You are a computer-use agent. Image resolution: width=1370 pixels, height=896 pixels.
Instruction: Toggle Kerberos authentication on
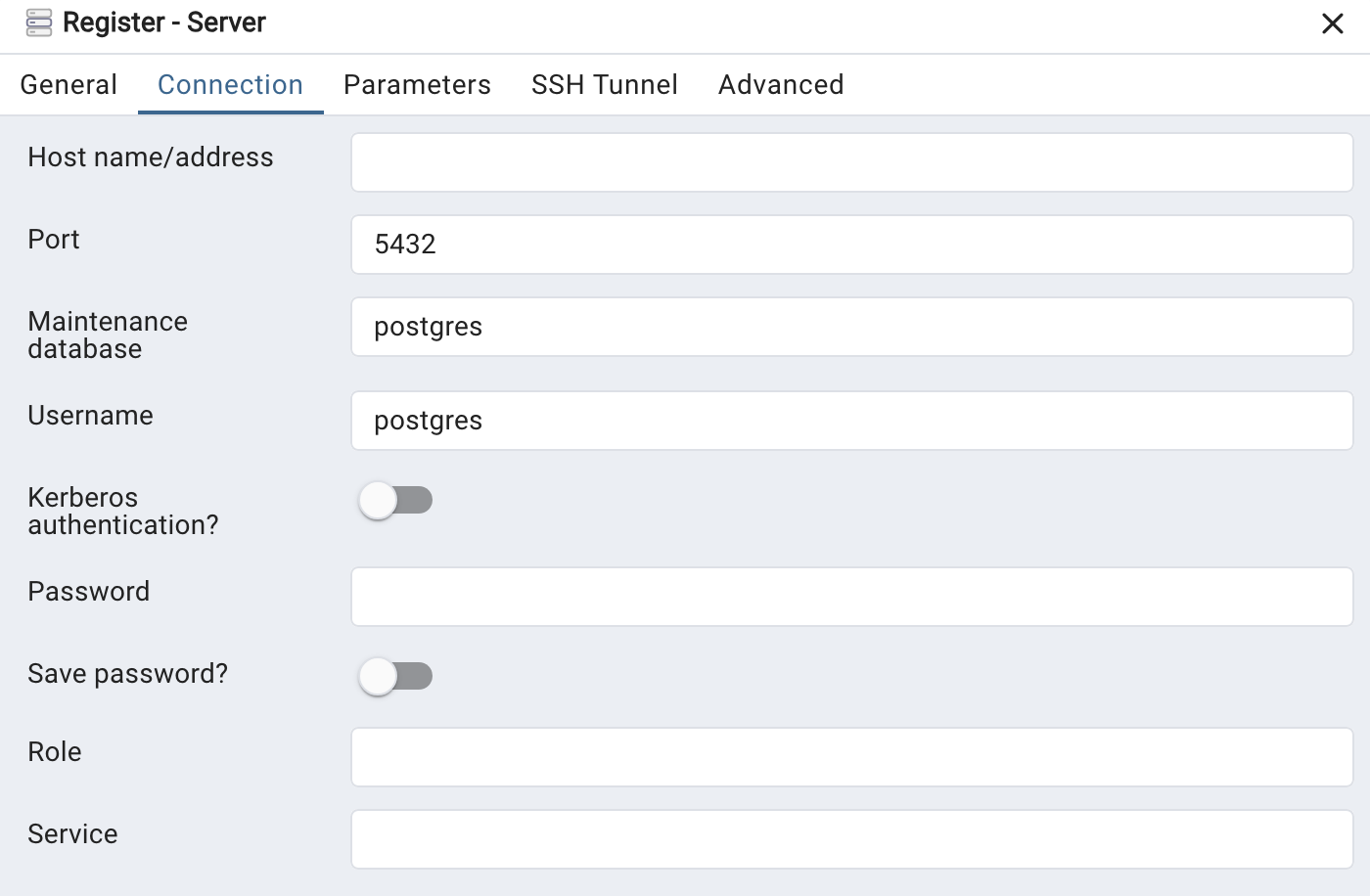394,500
